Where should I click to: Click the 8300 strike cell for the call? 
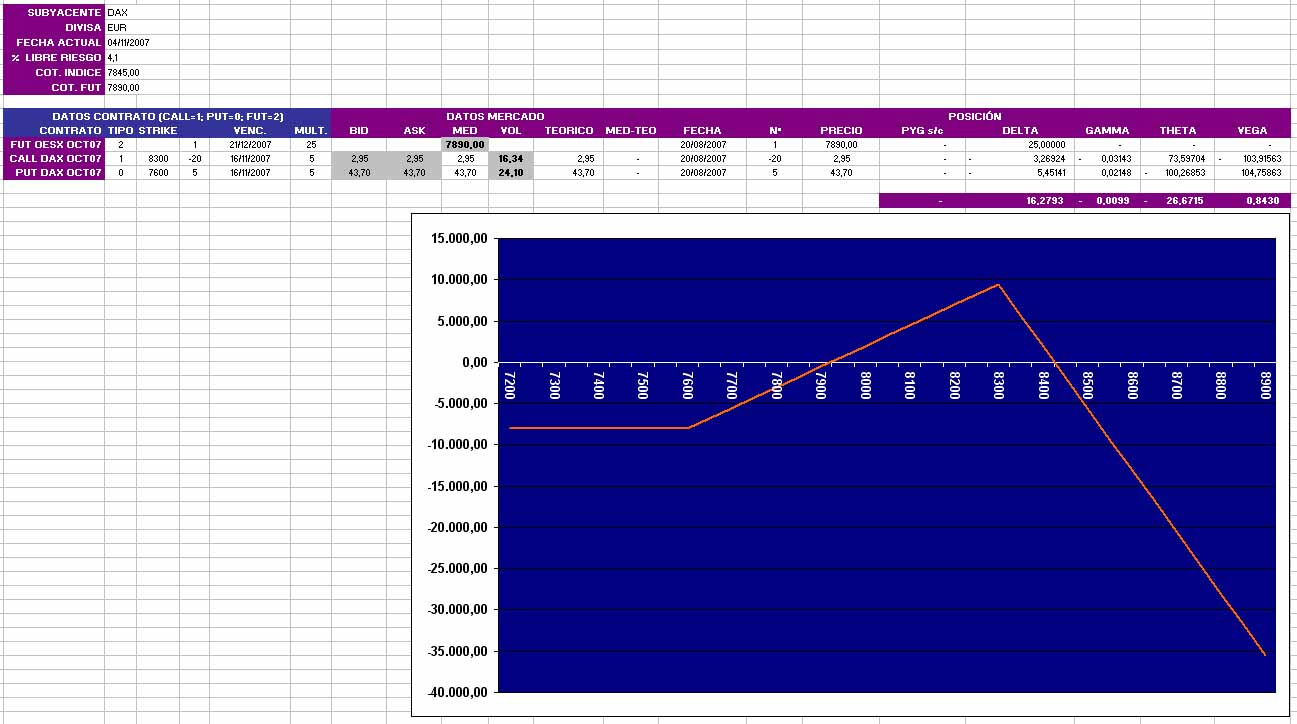pos(158,159)
